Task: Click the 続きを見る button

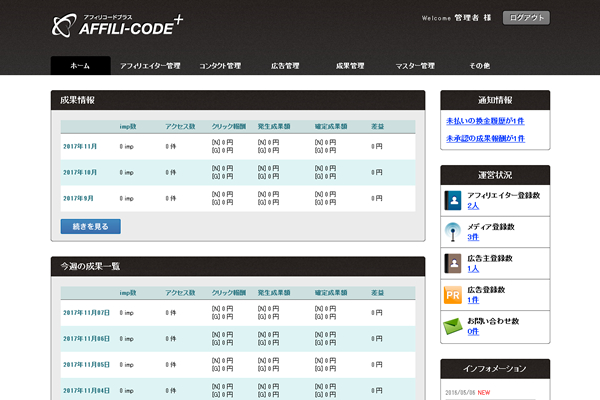Action: tap(91, 226)
